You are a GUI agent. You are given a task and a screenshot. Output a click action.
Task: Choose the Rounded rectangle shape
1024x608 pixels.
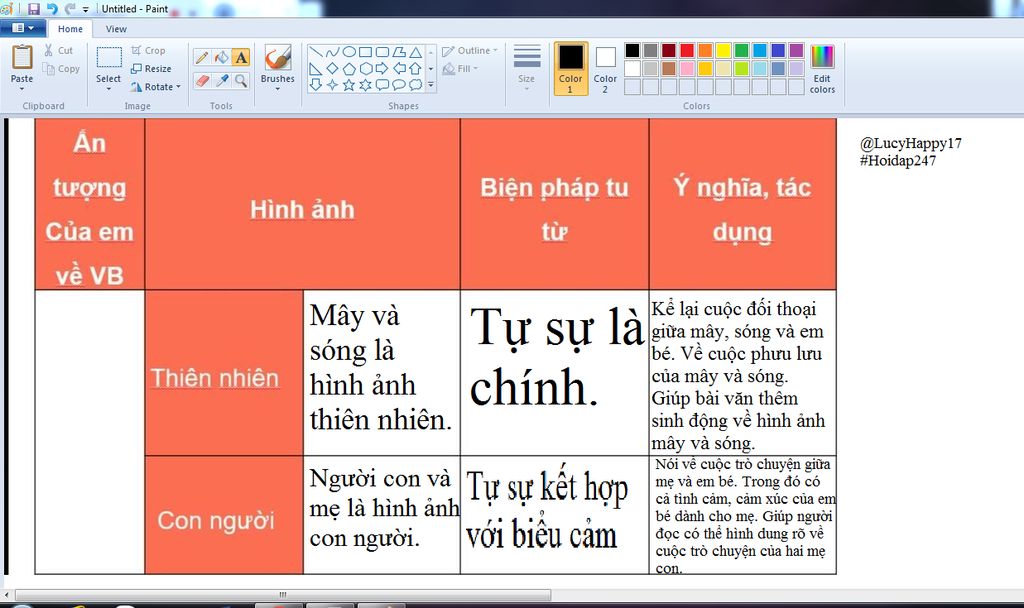click(x=382, y=52)
